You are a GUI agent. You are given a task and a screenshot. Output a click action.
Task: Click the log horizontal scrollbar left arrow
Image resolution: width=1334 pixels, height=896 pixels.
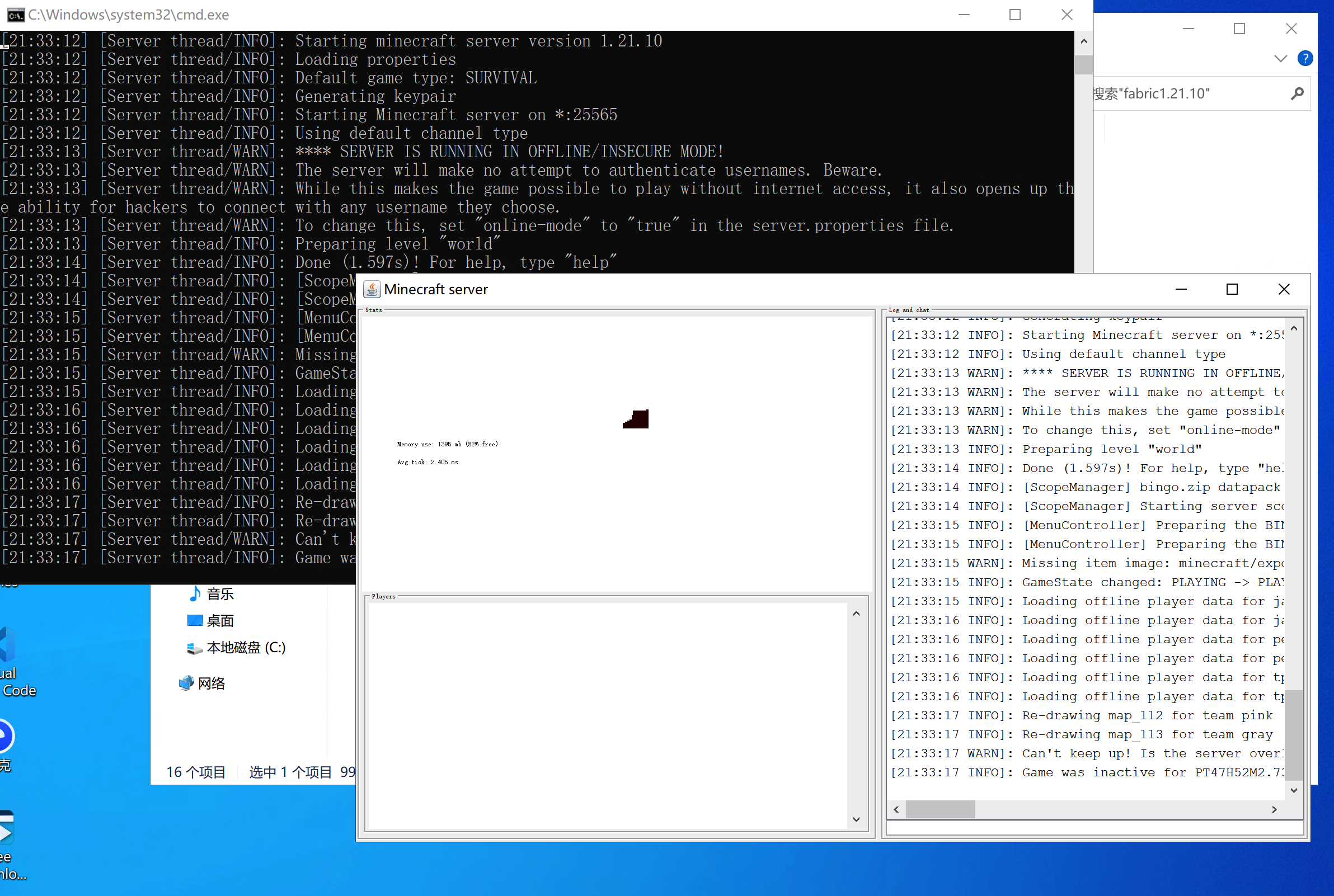pyautogui.click(x=896, y=810)
